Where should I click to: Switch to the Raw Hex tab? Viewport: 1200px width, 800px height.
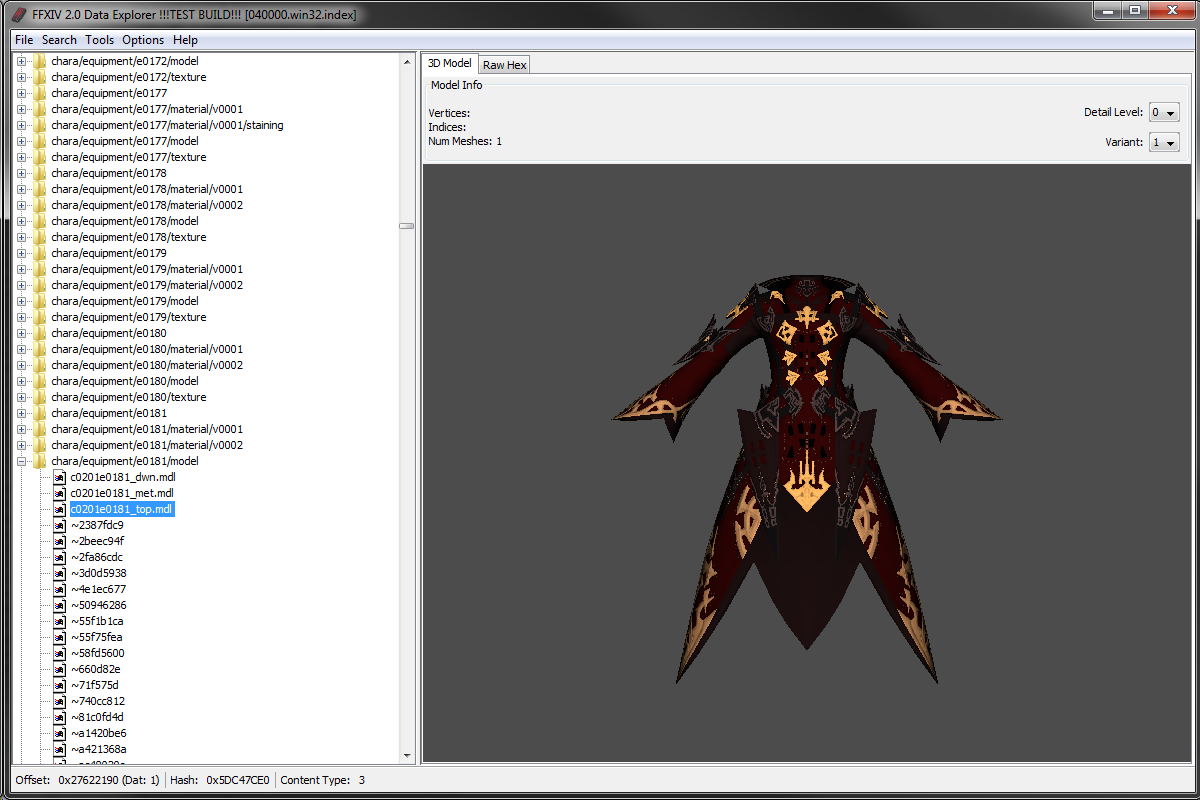(x=504, y=65)
